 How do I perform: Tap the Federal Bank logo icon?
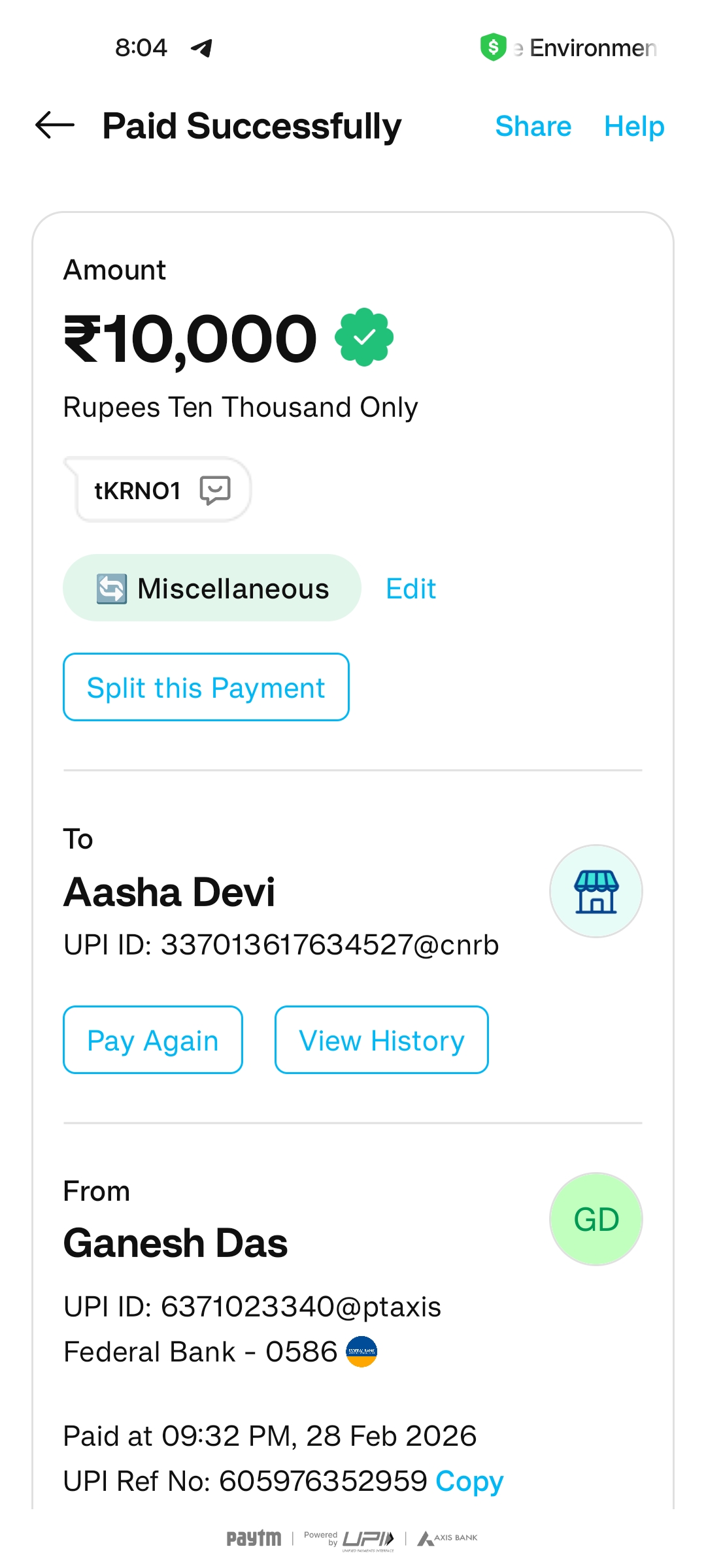[x=361, y=1351]
